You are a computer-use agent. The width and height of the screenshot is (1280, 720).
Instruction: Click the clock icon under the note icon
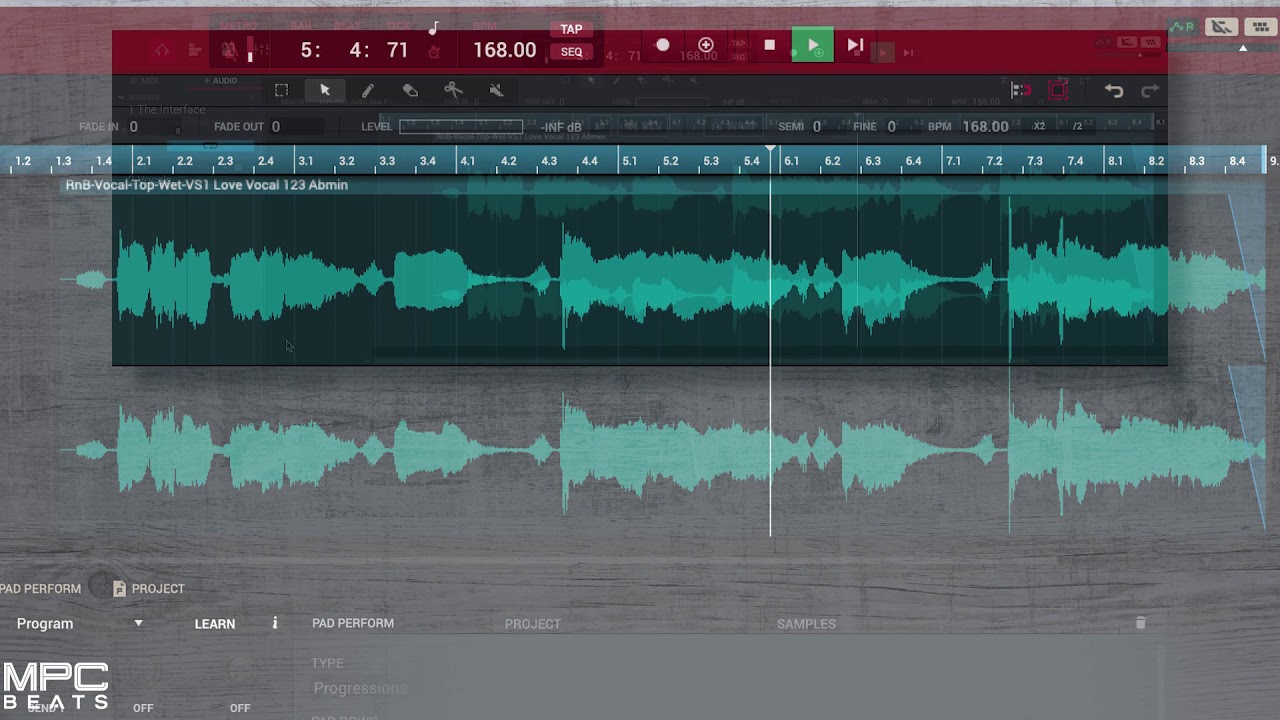434,52
